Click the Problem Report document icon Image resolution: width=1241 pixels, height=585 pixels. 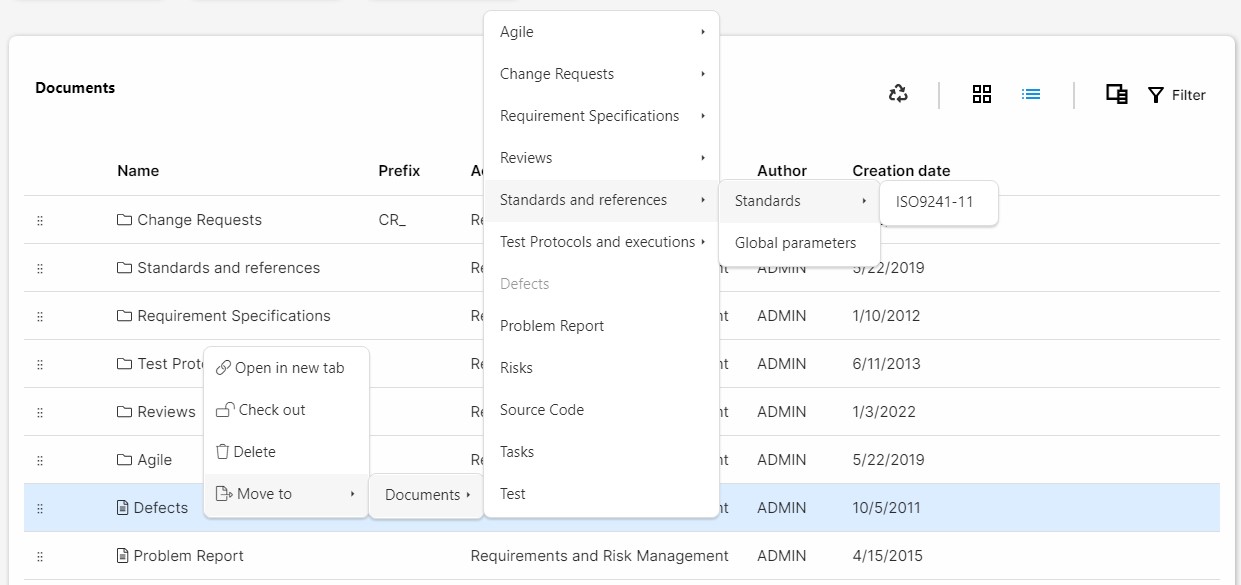pos(123,556)
